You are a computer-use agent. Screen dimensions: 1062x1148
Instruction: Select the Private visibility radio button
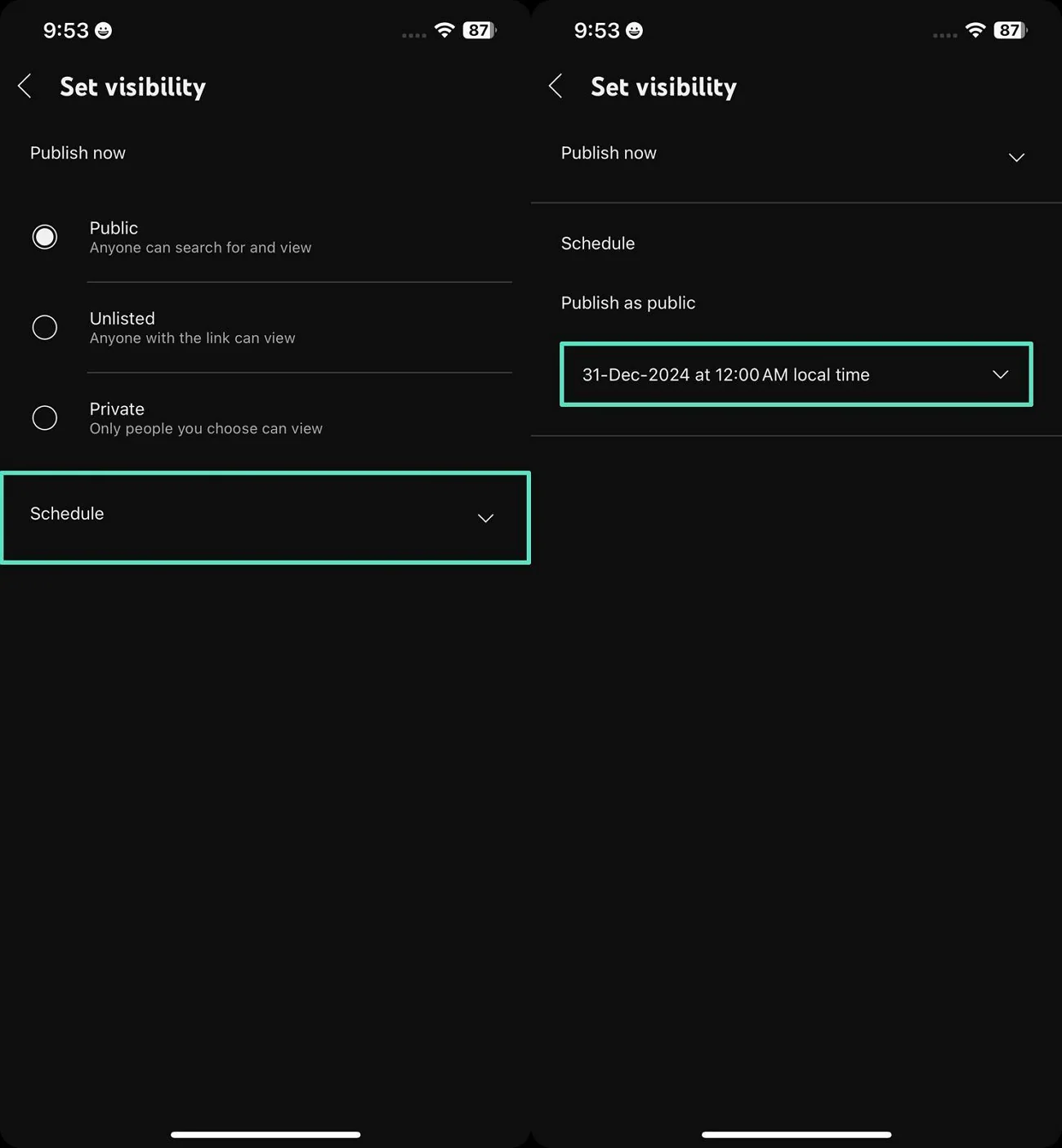click(x=45, y=418)
